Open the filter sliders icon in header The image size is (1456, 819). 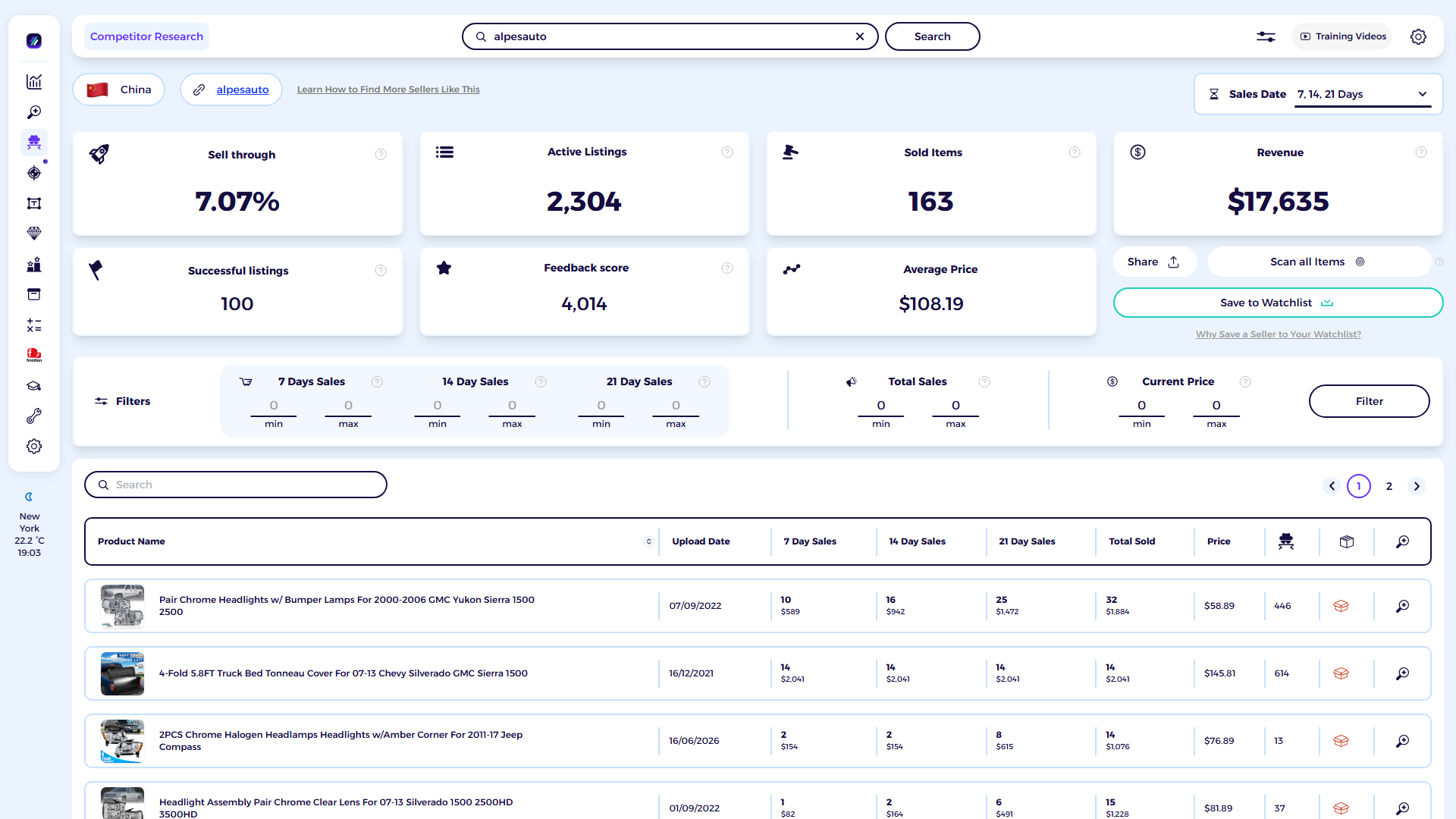coord(1266,36)
